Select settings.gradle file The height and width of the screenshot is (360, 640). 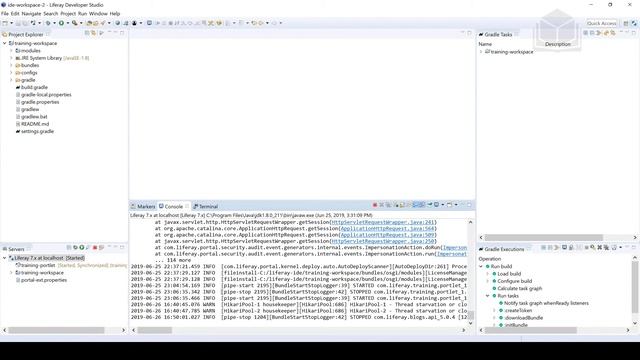(x=34, y=131)
